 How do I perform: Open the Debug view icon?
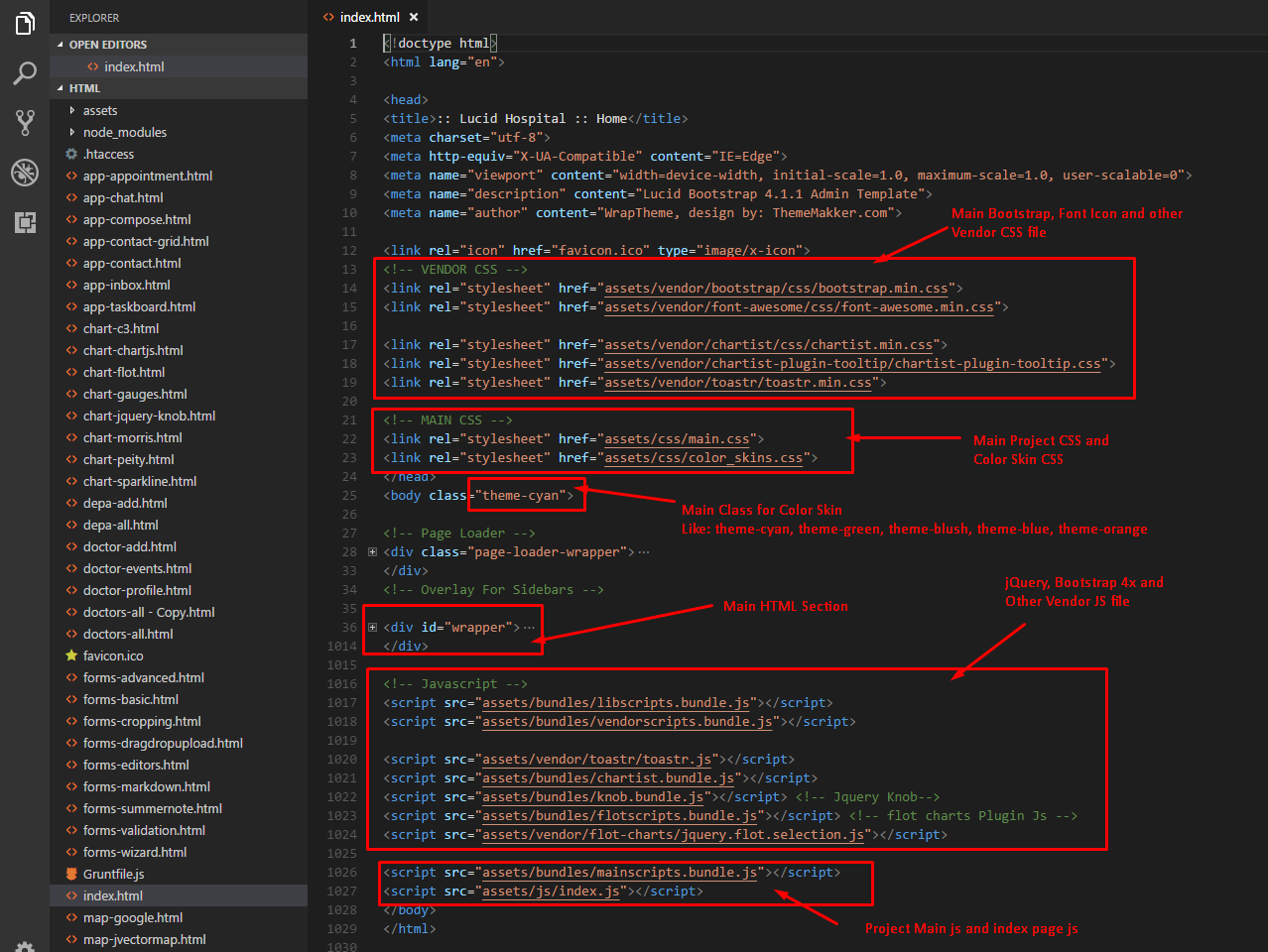click(x=25, y=173)
